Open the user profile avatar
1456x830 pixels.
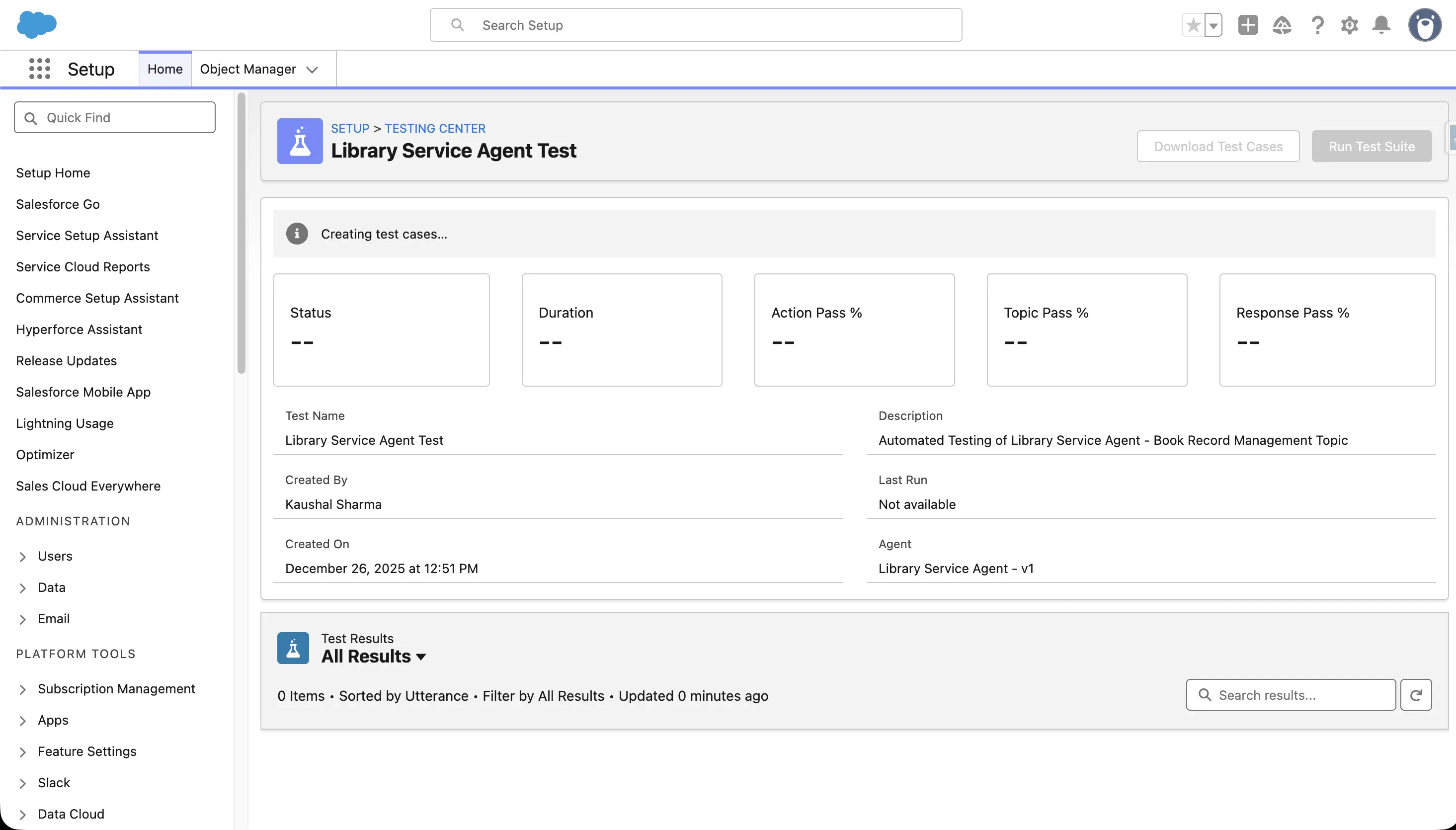point(1424,25)
